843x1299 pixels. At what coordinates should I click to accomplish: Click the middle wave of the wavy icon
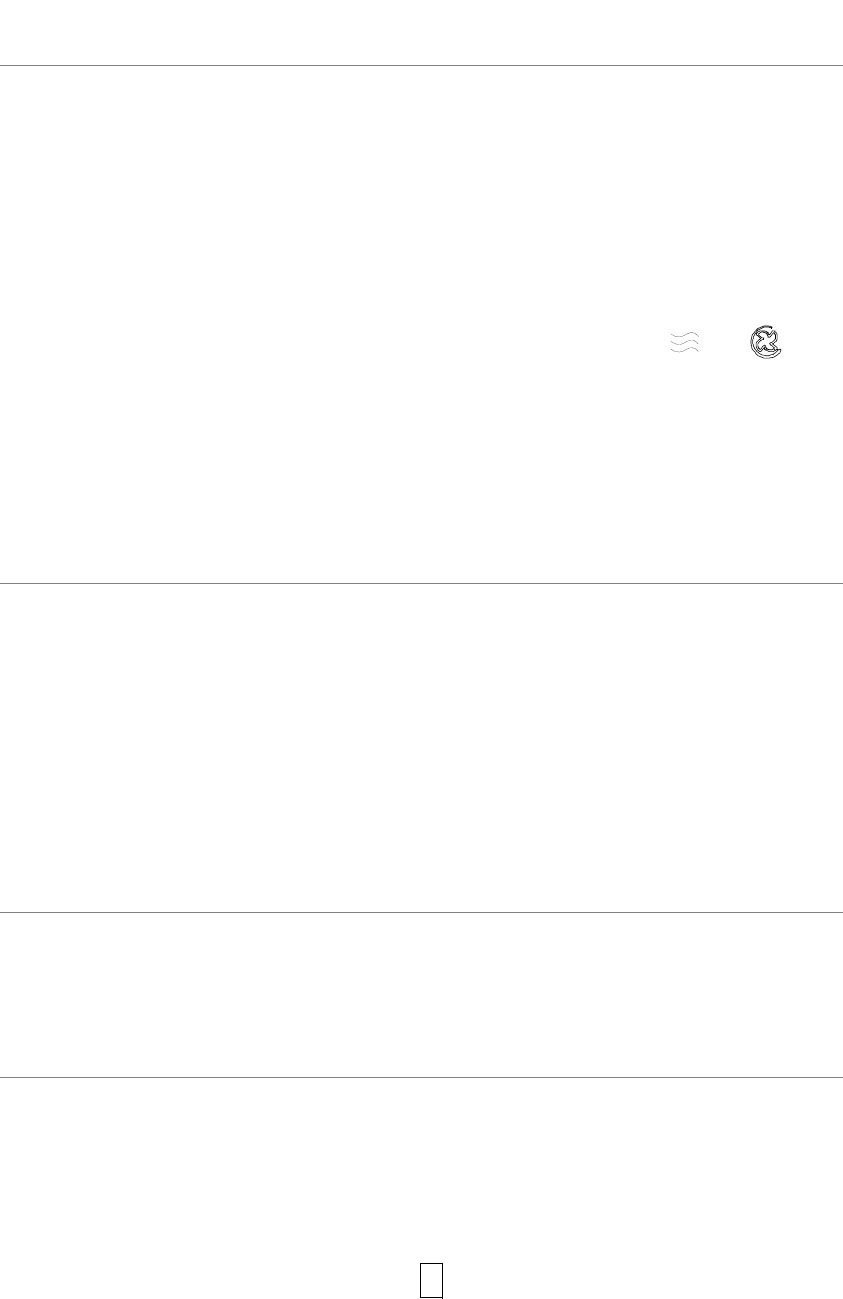point(683,342)
